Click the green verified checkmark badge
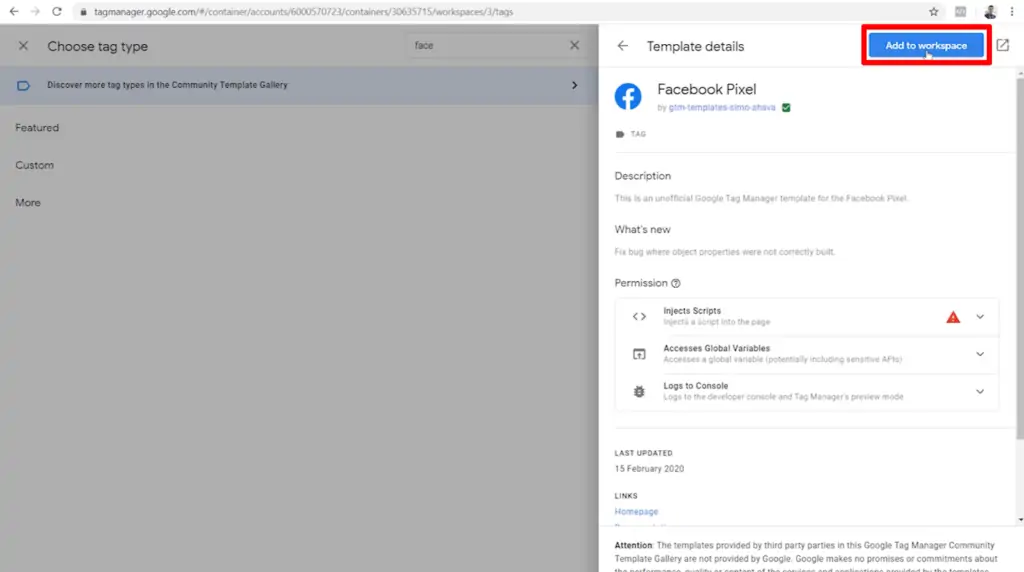 786,108
